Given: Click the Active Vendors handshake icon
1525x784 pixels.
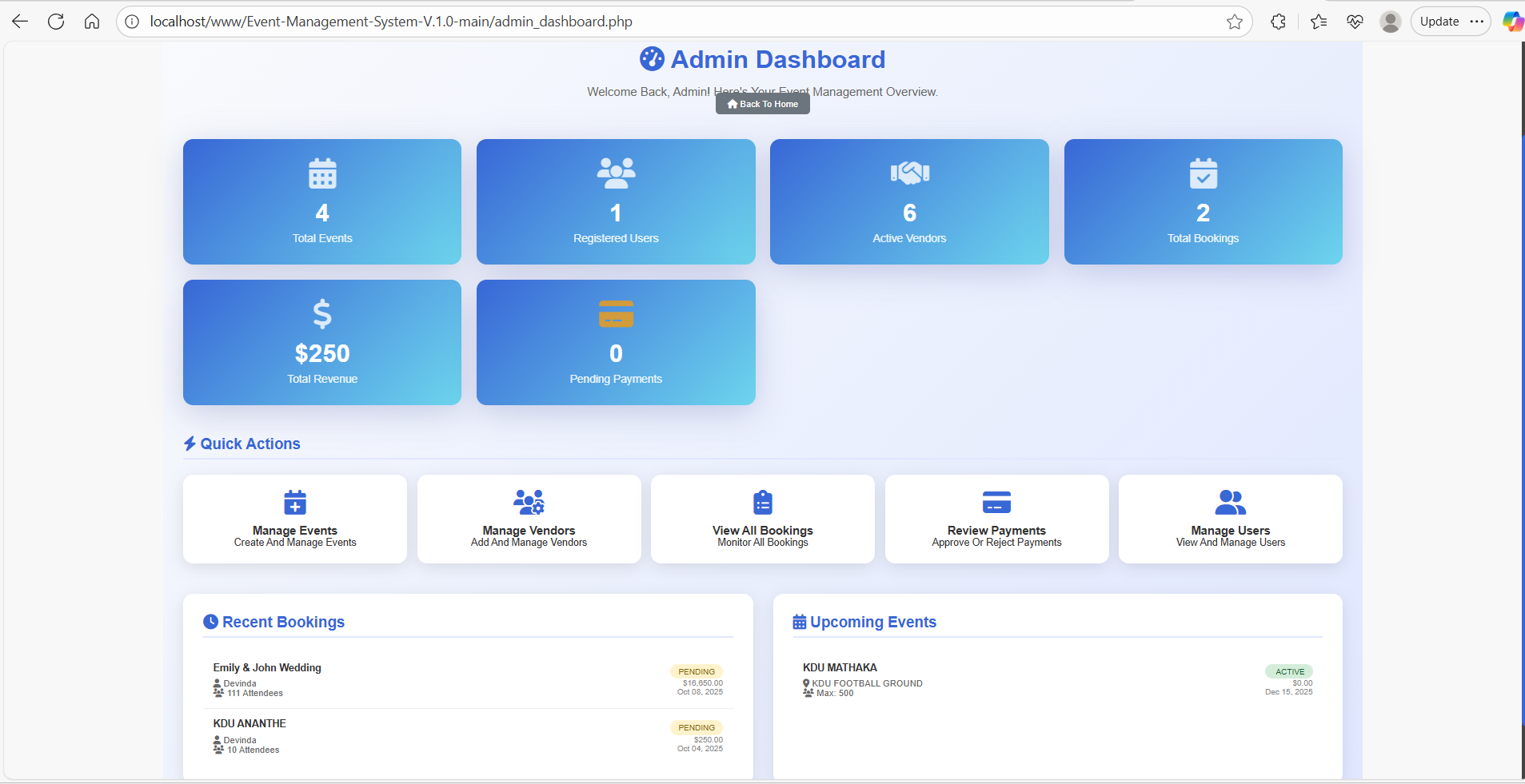Looking at the screenshot, I should 909,173.
